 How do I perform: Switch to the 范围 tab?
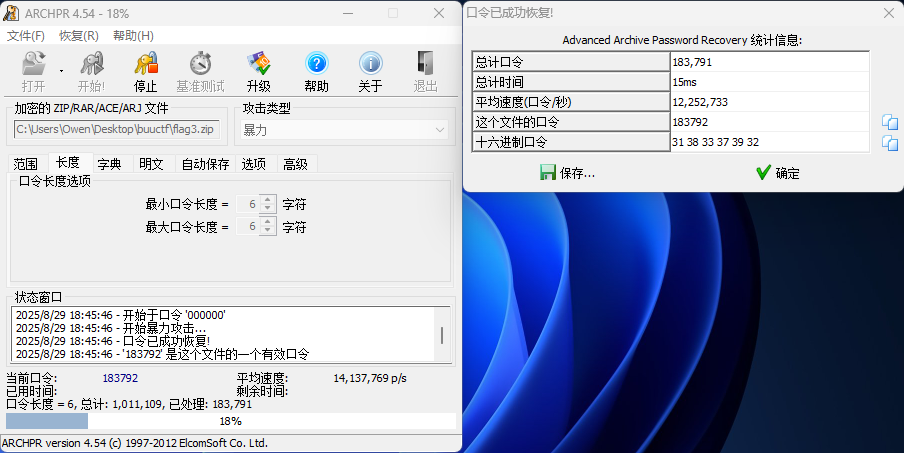click(x=26, y=164)
